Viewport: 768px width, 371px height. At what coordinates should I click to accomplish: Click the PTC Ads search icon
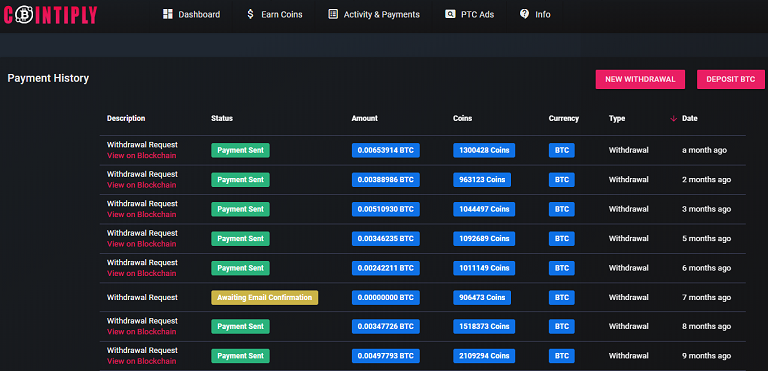[450, 14]
